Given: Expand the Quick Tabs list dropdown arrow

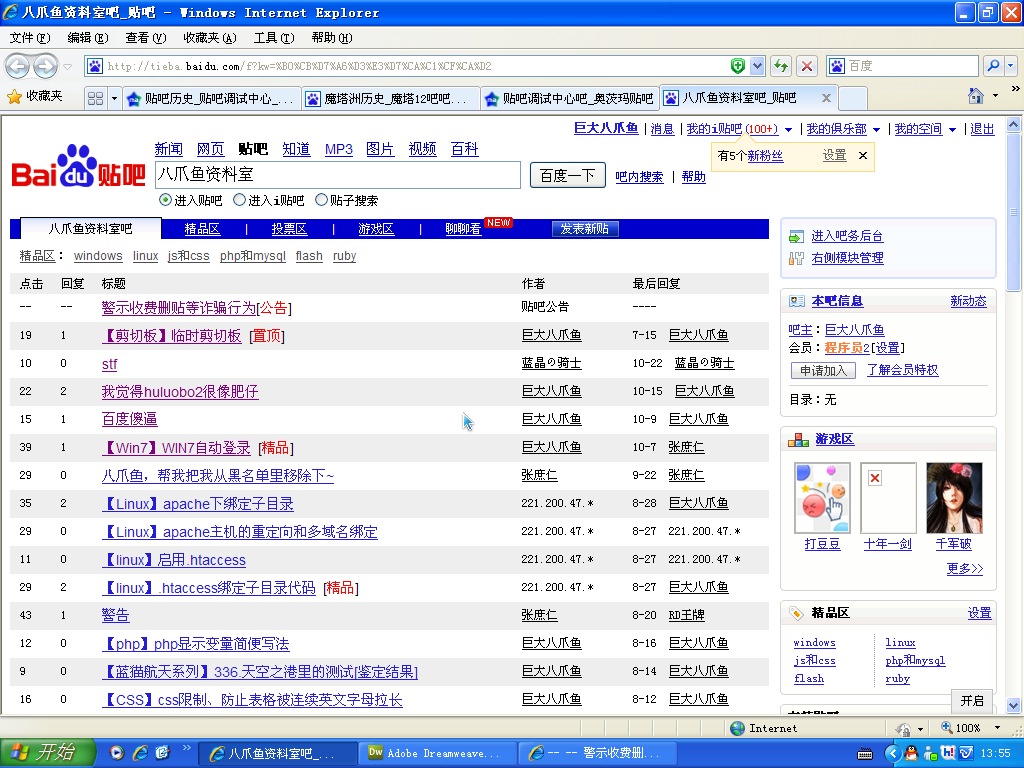Looking at the screenshot, I should click(x=114, y=98).
